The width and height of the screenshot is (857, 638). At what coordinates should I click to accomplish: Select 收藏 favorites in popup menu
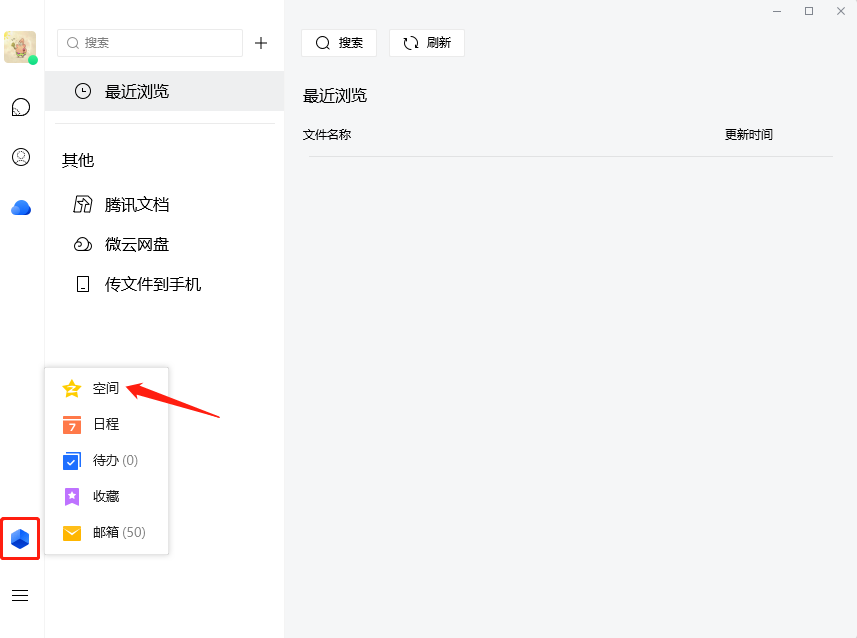tap(105, 496)
